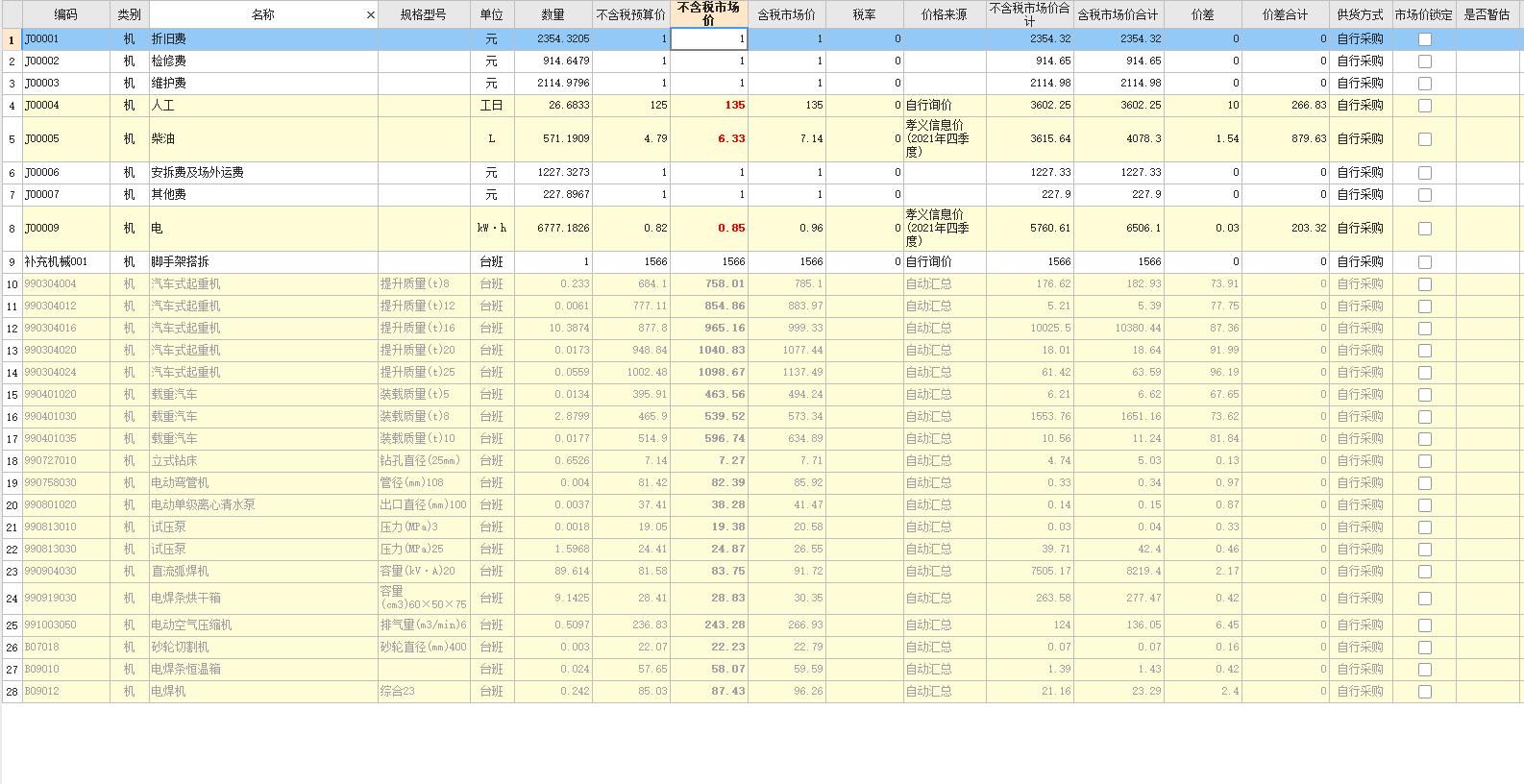This screenshot has width=1524, height=784.
Task: Click the 电动弯管机 name cell
Action: tap(263, 483)
